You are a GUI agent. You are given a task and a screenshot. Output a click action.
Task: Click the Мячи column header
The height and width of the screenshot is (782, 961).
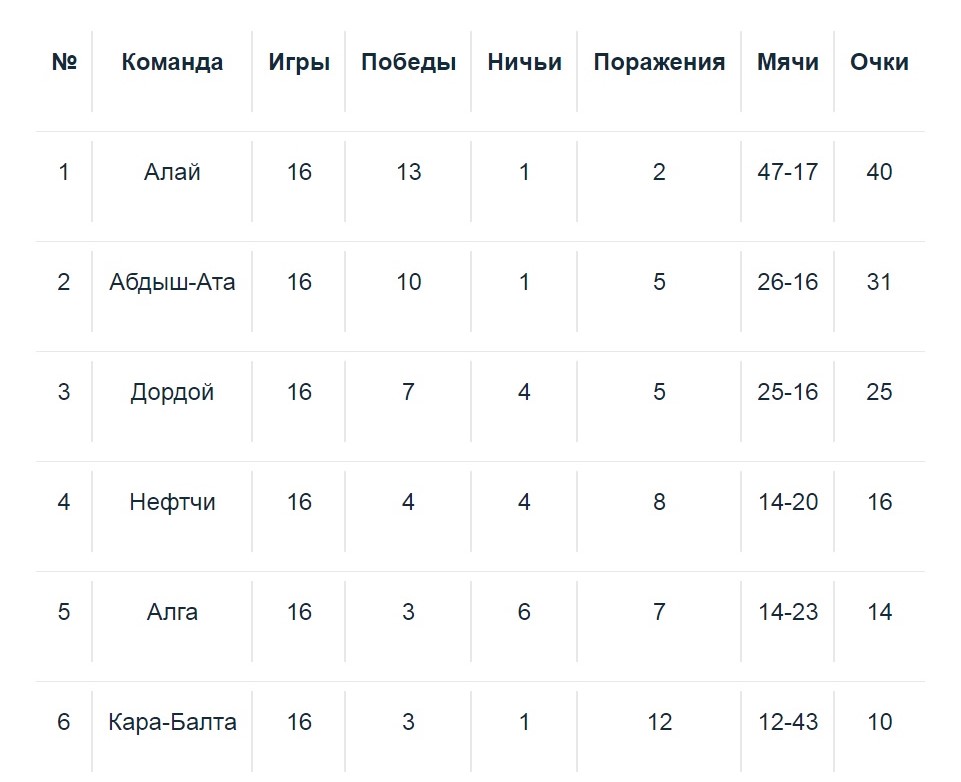click(x=788, y=62)
